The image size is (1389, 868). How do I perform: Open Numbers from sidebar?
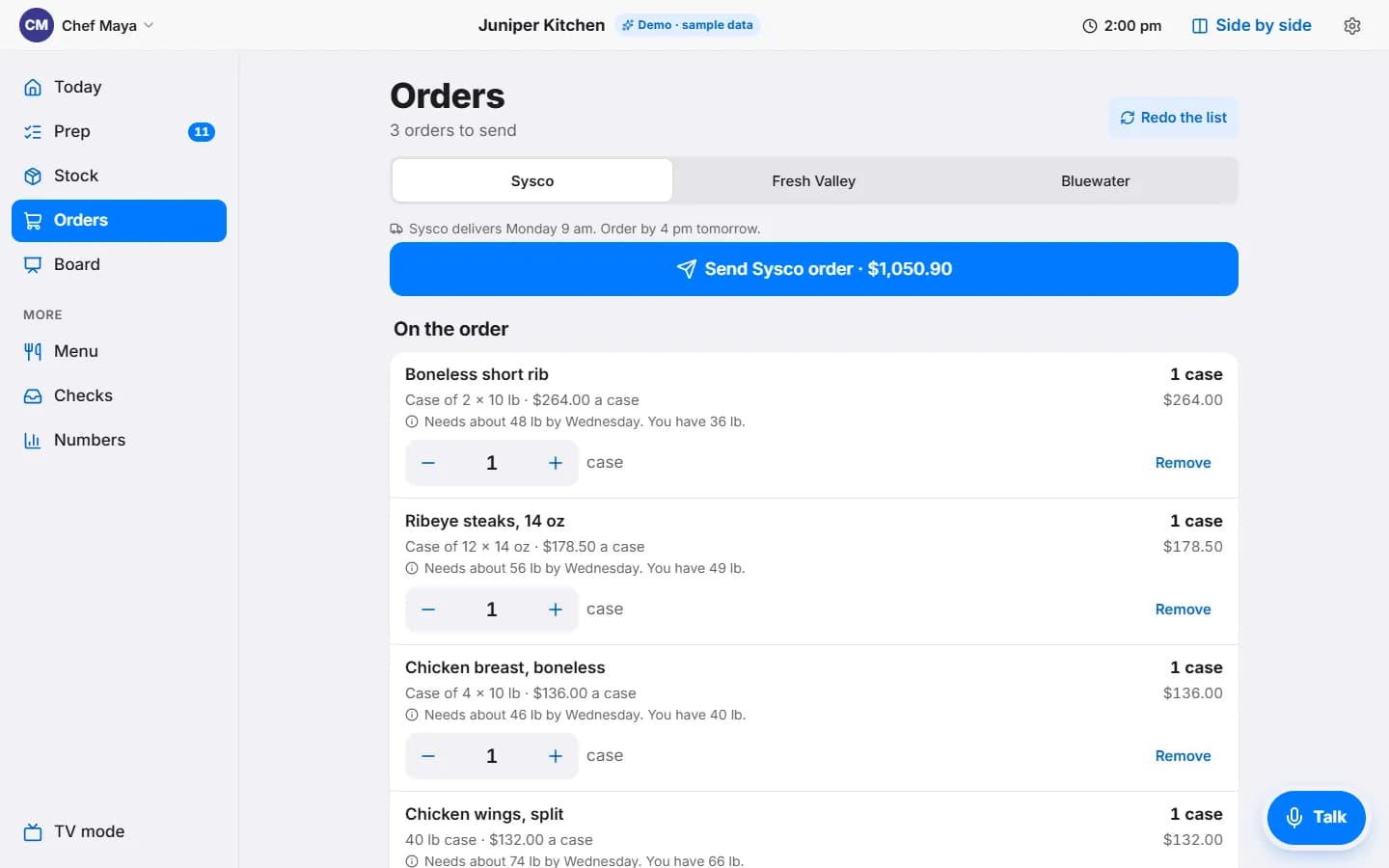click(119, 440)
